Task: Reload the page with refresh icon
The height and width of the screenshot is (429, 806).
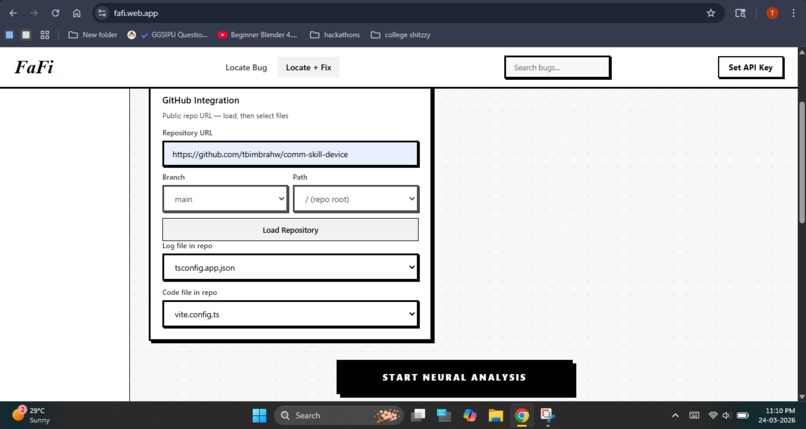Action: coord(55,13)
